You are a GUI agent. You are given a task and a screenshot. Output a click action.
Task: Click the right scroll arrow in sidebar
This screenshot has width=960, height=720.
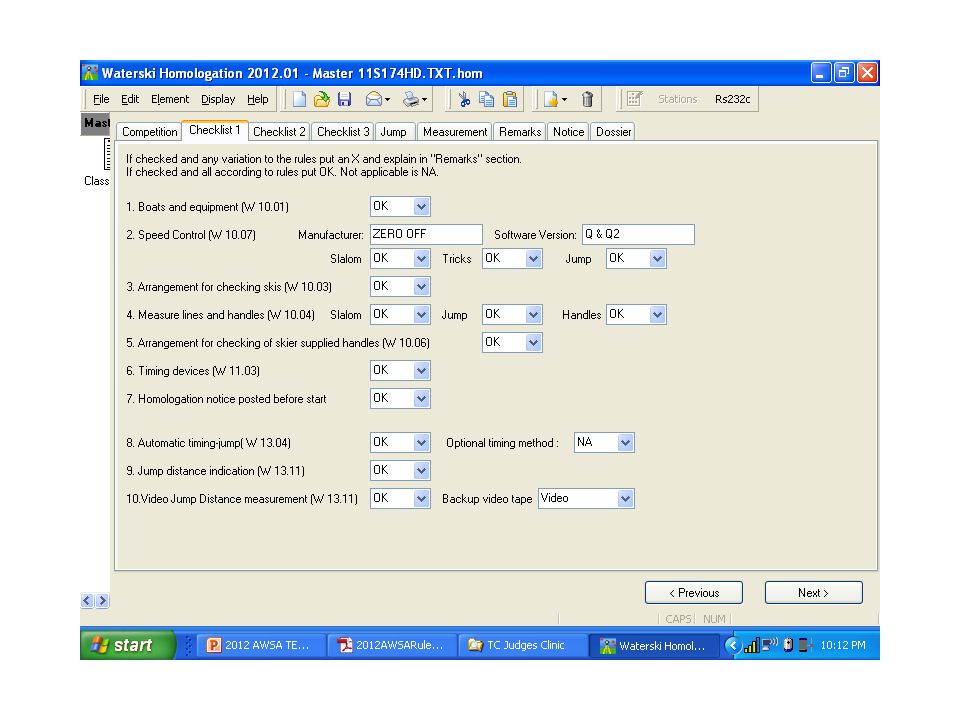click(x=102, y=601)
